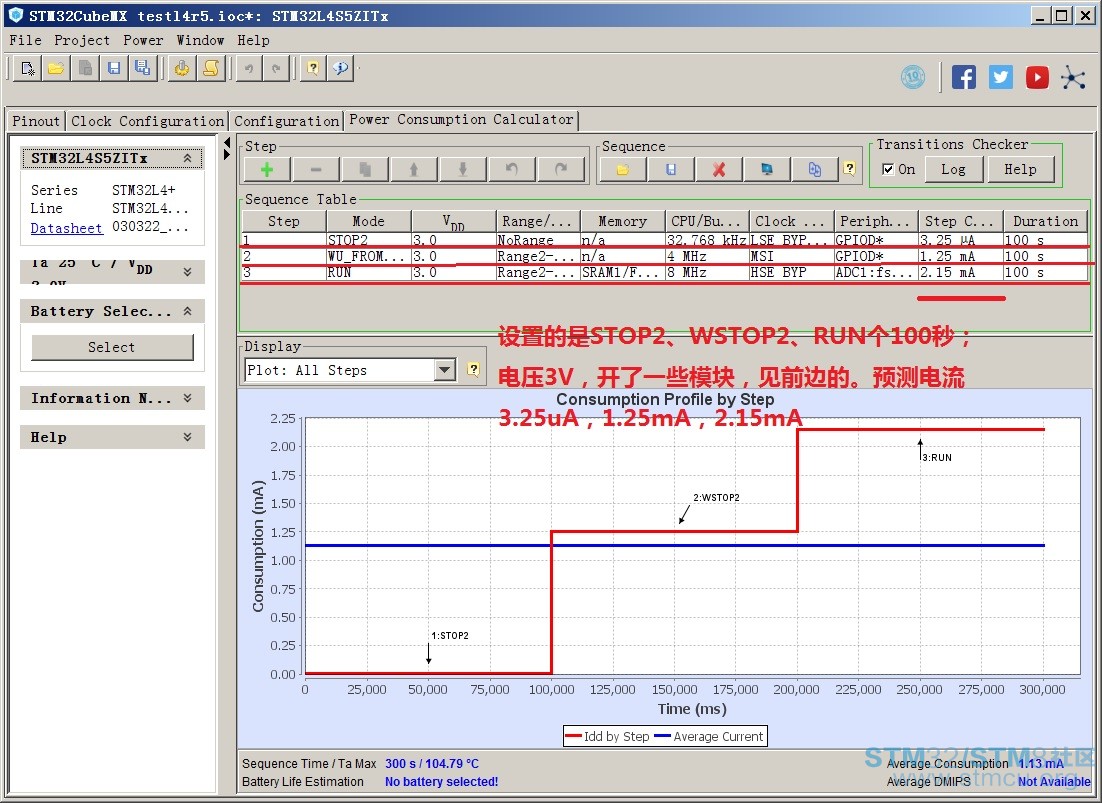Open the Help question-mark icon in main toolbar
The width and height of the screenshot is (1102, 803).
(313, 68)
